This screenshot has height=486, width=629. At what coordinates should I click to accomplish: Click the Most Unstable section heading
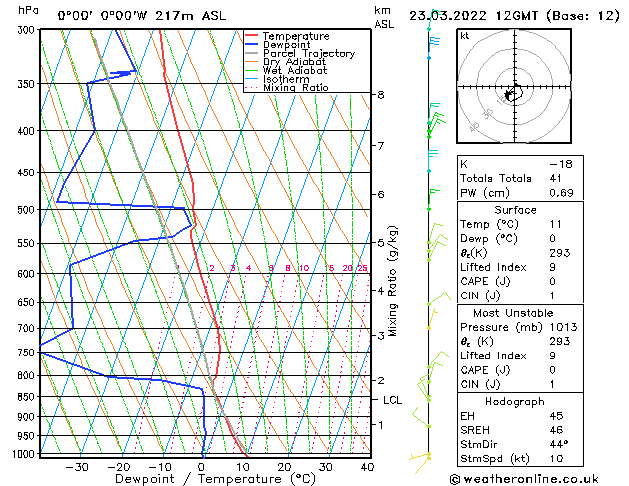click(513, 313)
